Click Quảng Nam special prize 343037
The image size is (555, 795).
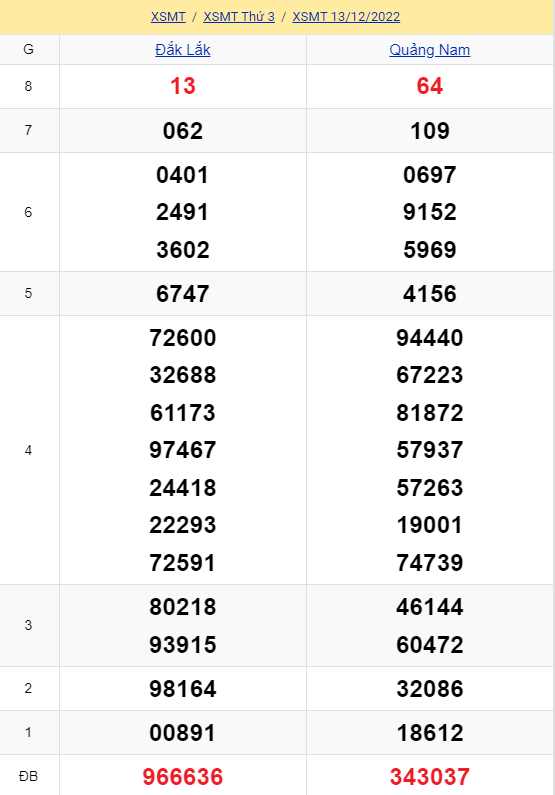tap(429, 777)
